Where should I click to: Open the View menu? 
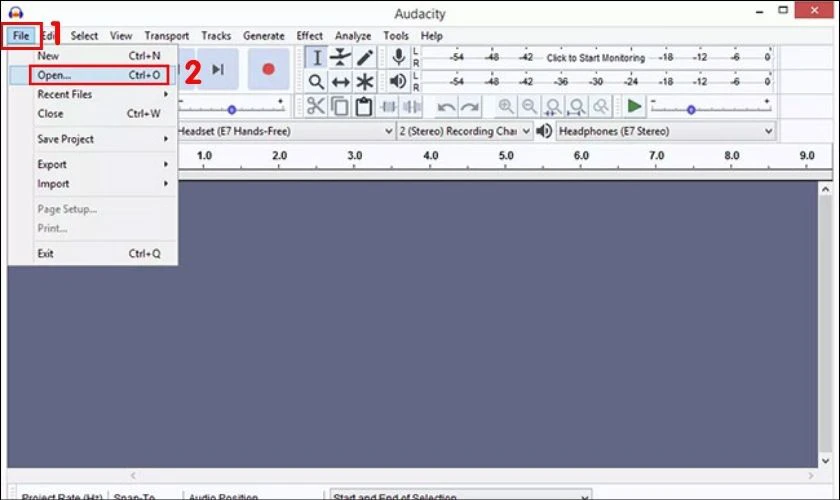coord(121,36)
